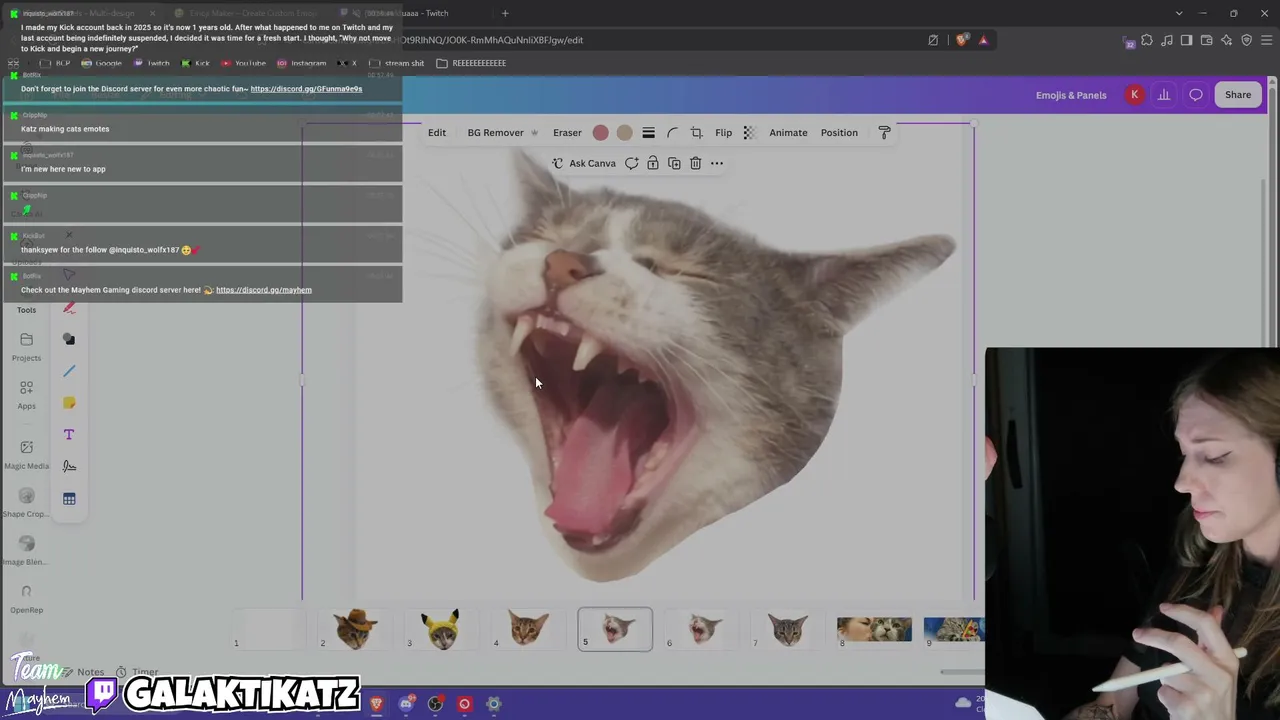Open the Position panel

839,133
